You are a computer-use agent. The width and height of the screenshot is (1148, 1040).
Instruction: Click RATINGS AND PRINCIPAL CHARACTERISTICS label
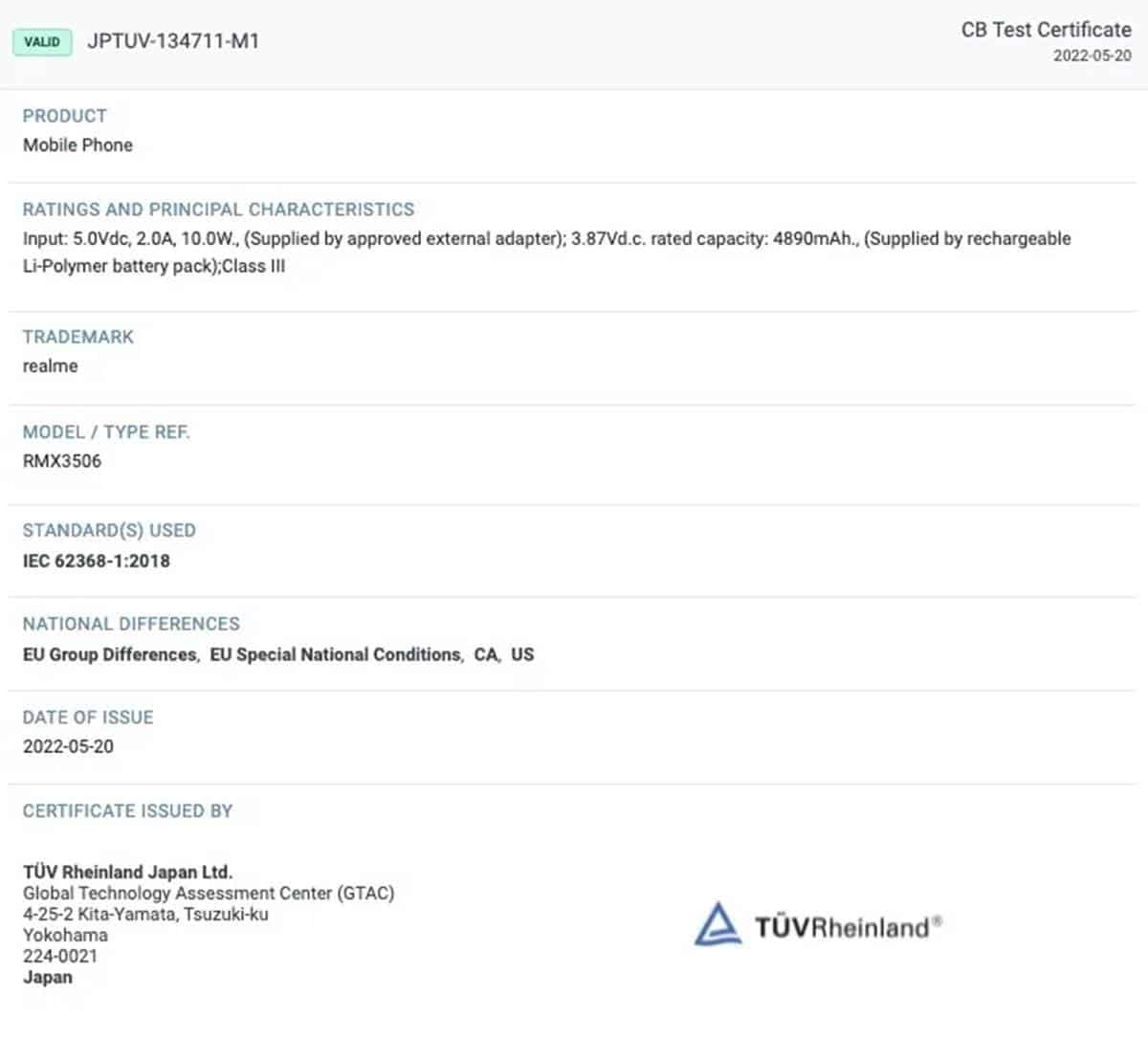tap(219, 210)
